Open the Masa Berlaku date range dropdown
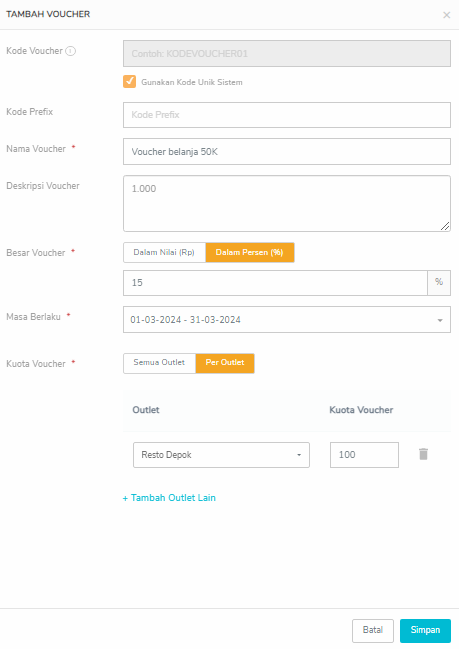 coord(287,320)
